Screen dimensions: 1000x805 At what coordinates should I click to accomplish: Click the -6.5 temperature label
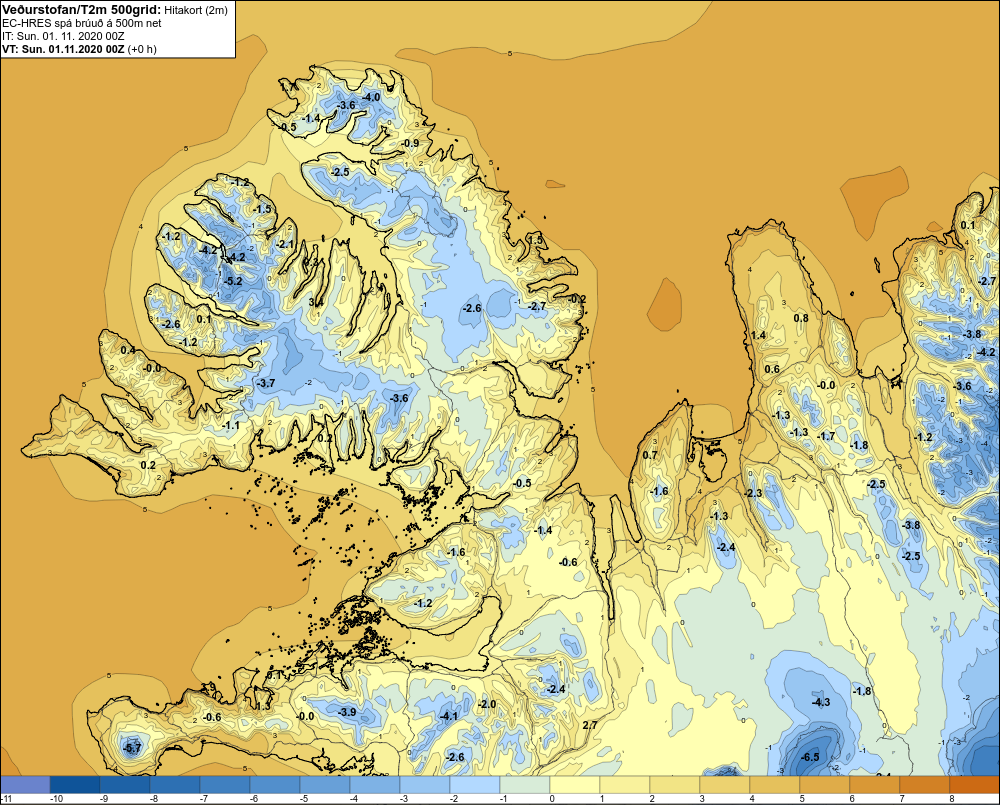click(x=809, y=757)
